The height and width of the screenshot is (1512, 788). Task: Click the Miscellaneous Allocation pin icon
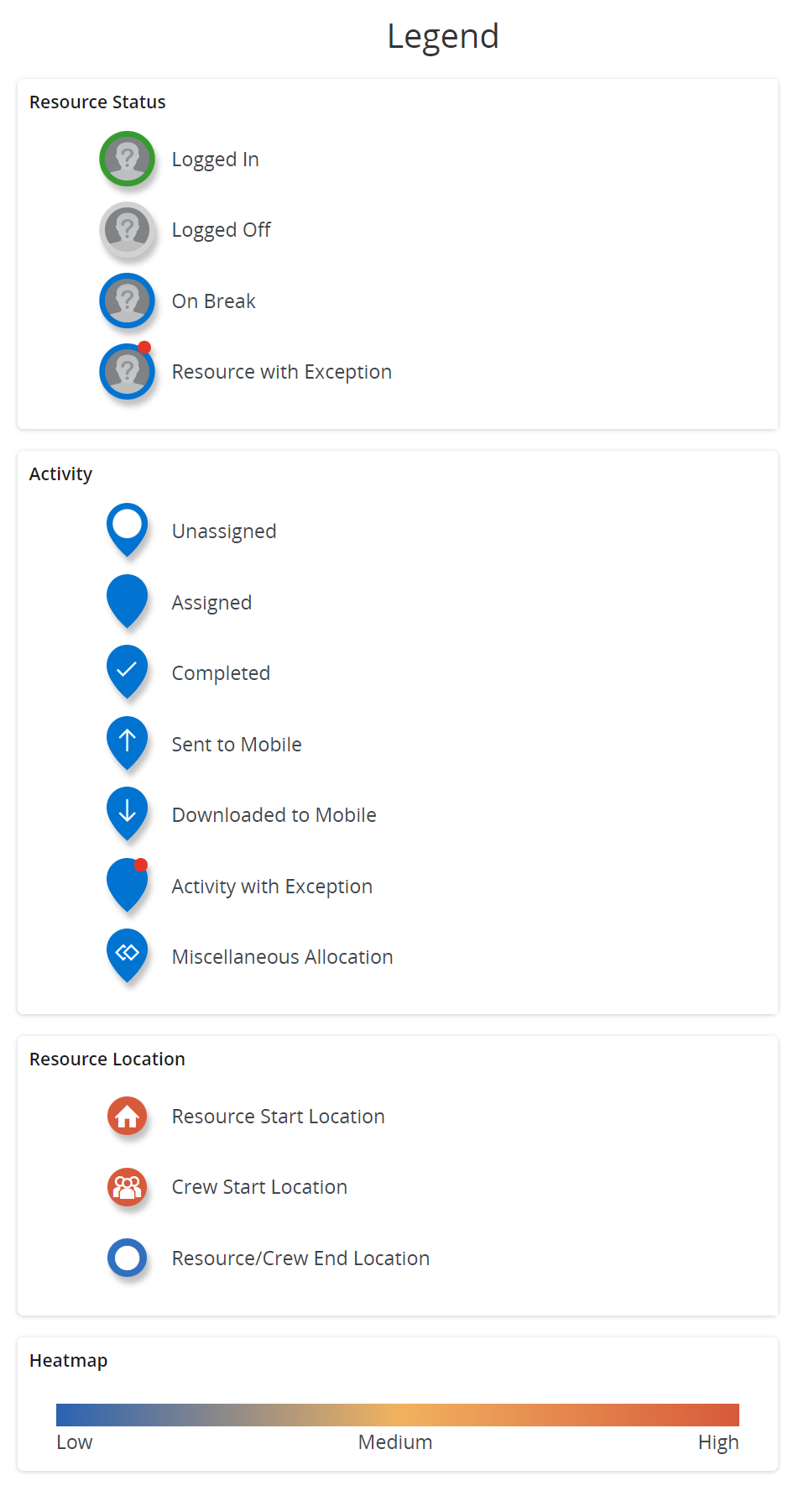click(127, 954)
